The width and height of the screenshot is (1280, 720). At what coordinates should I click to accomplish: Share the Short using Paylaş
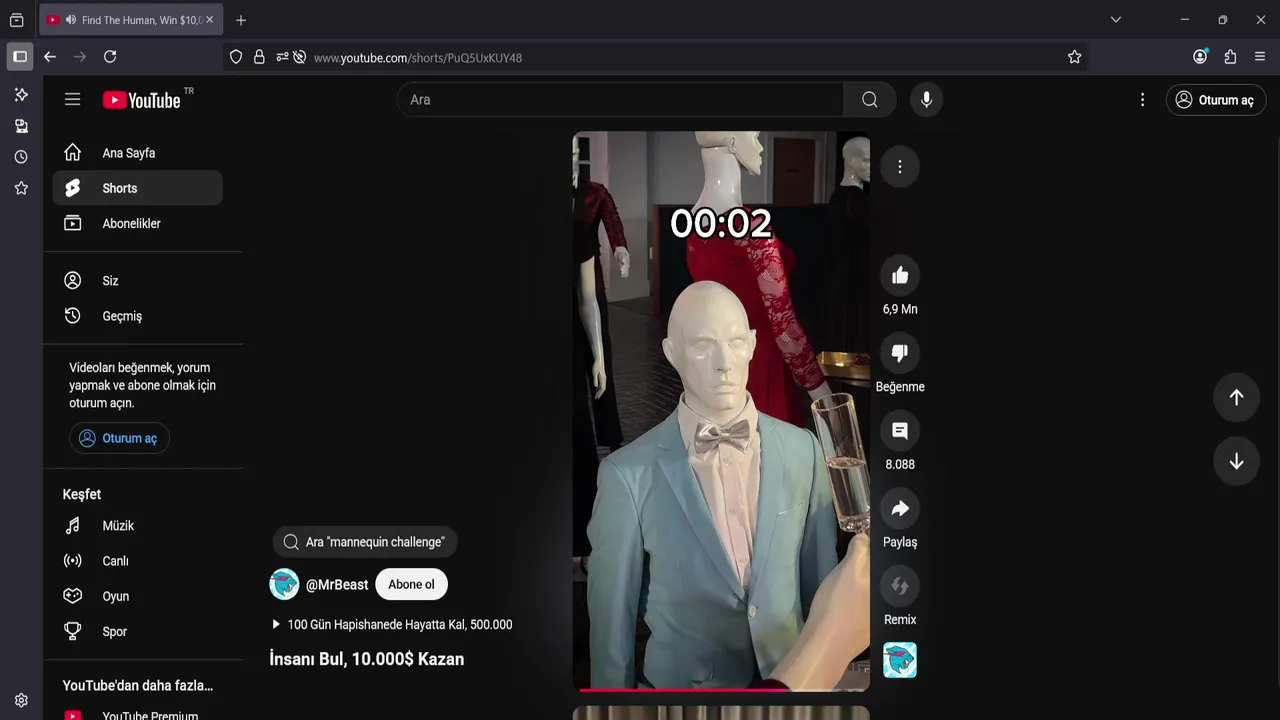coord(900,508)
